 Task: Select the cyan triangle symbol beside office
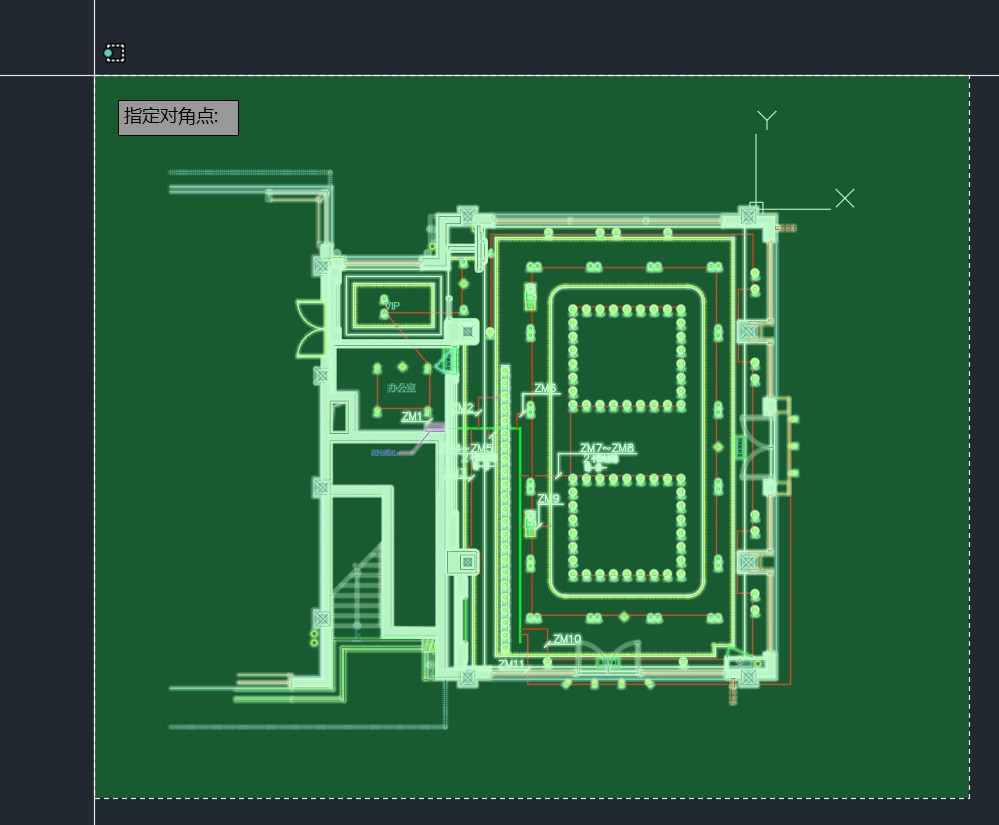tap(447, 360)
